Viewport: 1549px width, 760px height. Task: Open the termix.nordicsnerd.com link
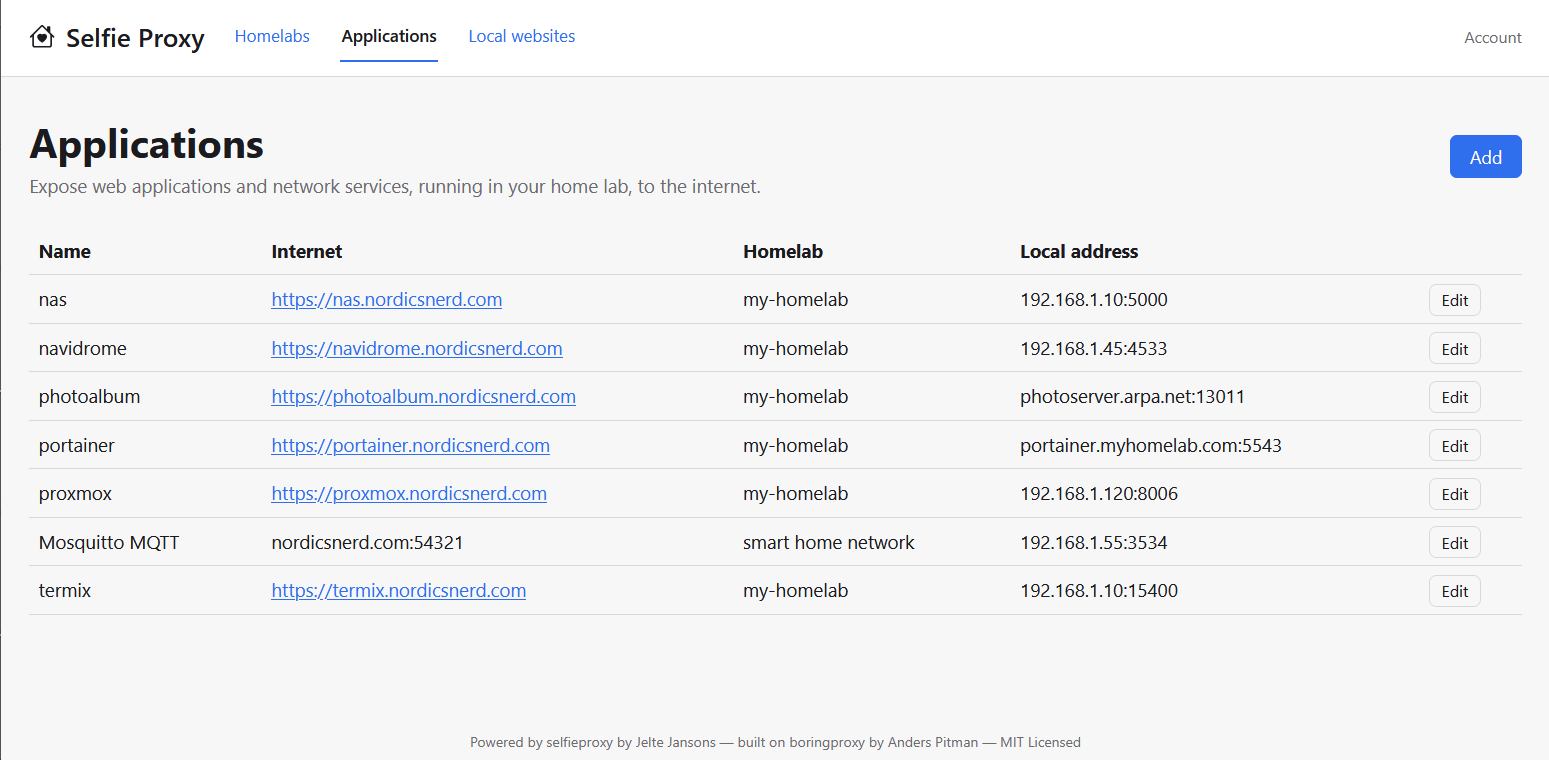click(x=399, y=591)
